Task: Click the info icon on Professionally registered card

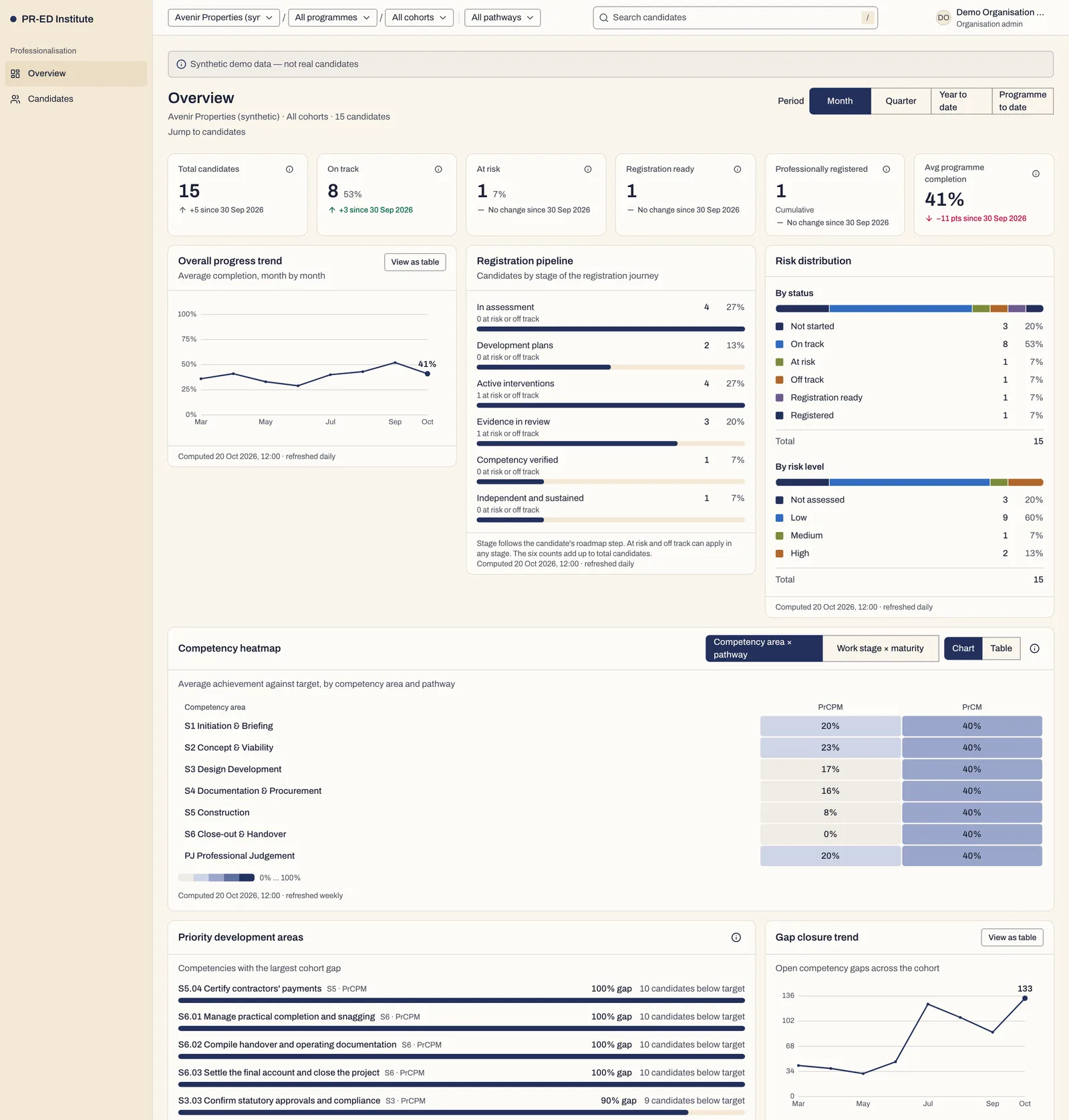Action: tap(886, 169)
